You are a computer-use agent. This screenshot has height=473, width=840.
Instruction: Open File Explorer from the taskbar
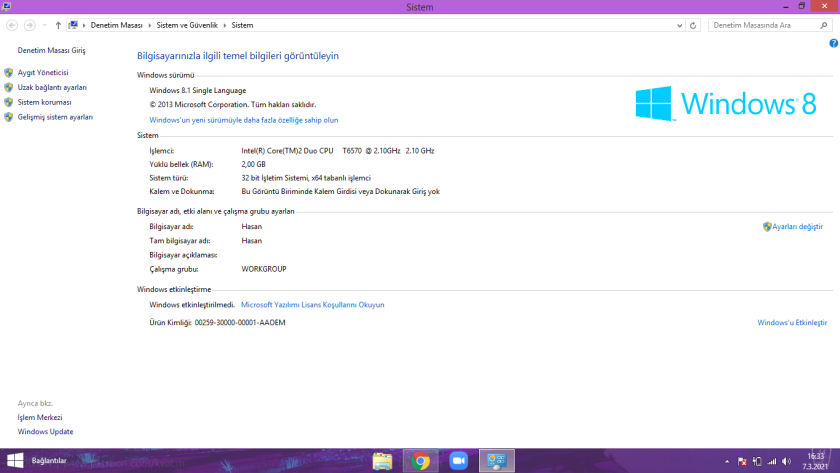pyautogui.click(x=382, y=461)
